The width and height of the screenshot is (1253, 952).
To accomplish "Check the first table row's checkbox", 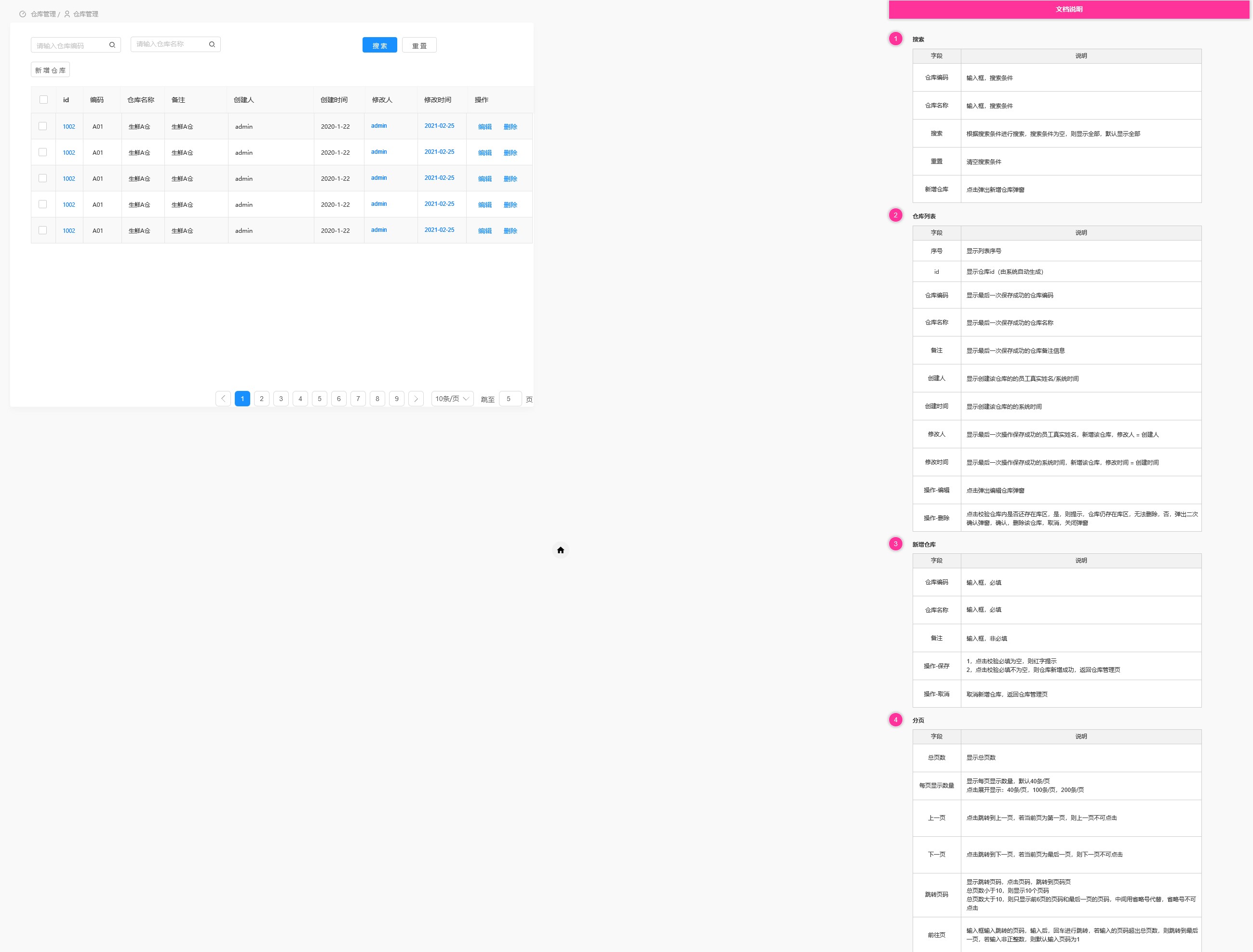I will [42, 126].
